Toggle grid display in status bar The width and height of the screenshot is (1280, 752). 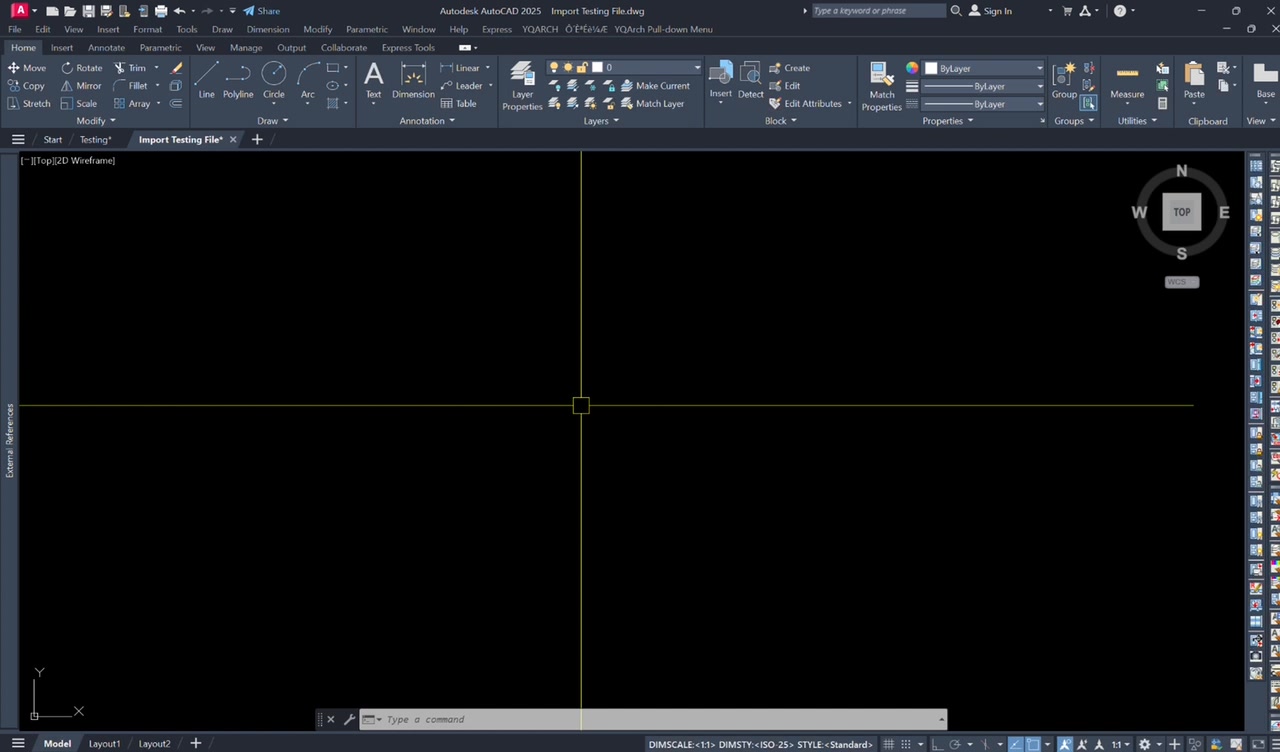889,744
